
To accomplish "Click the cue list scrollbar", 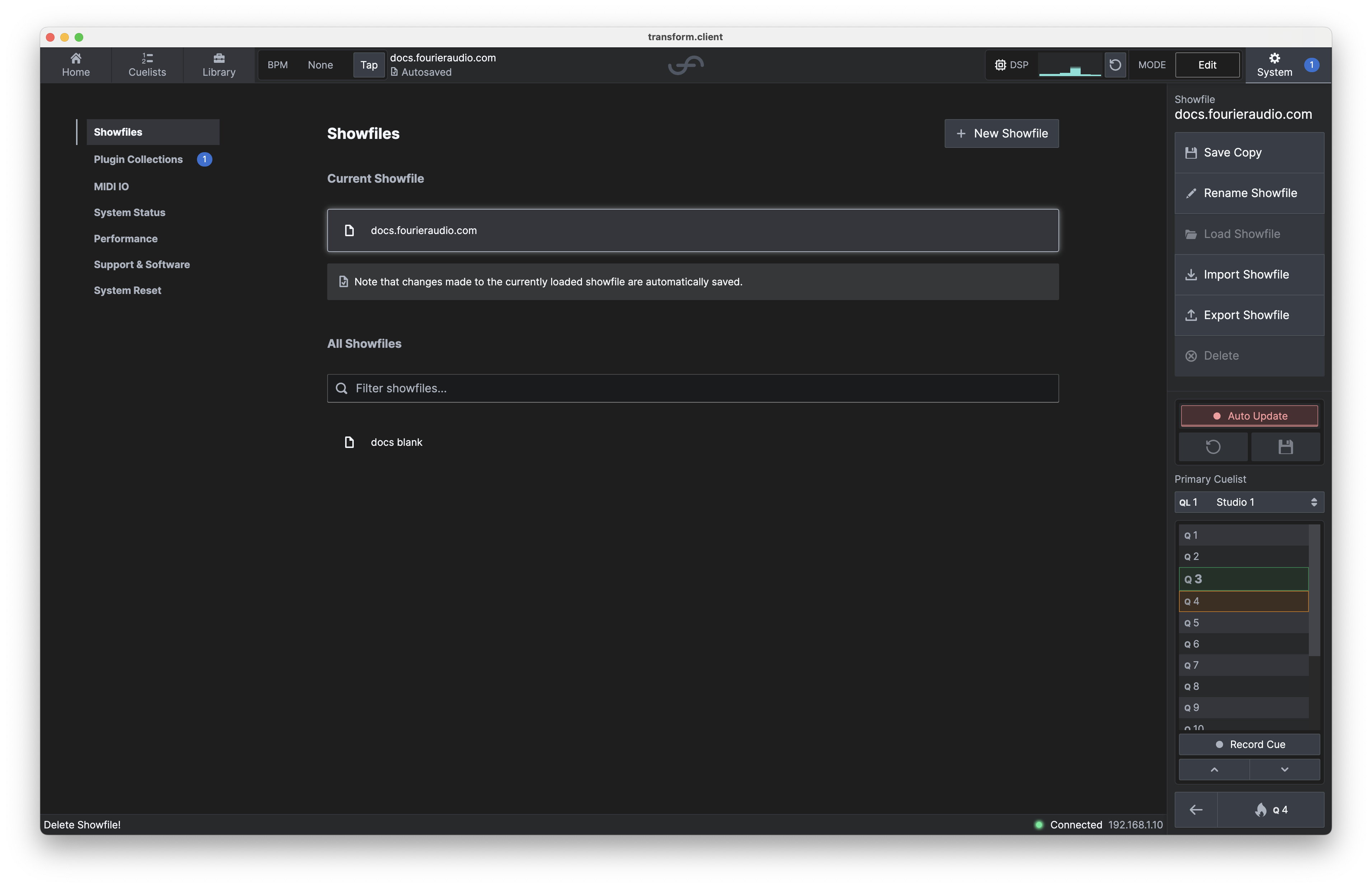I will pos(1314,590).
